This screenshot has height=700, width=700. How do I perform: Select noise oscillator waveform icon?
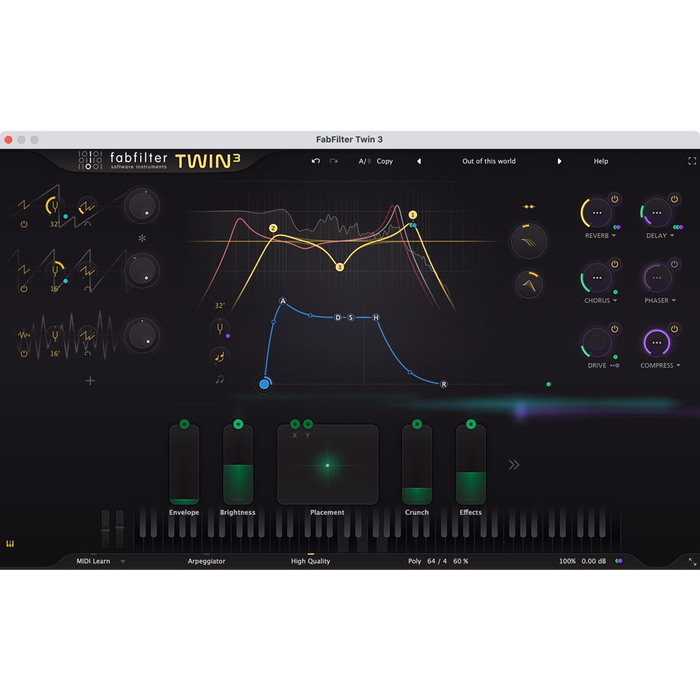24,335
